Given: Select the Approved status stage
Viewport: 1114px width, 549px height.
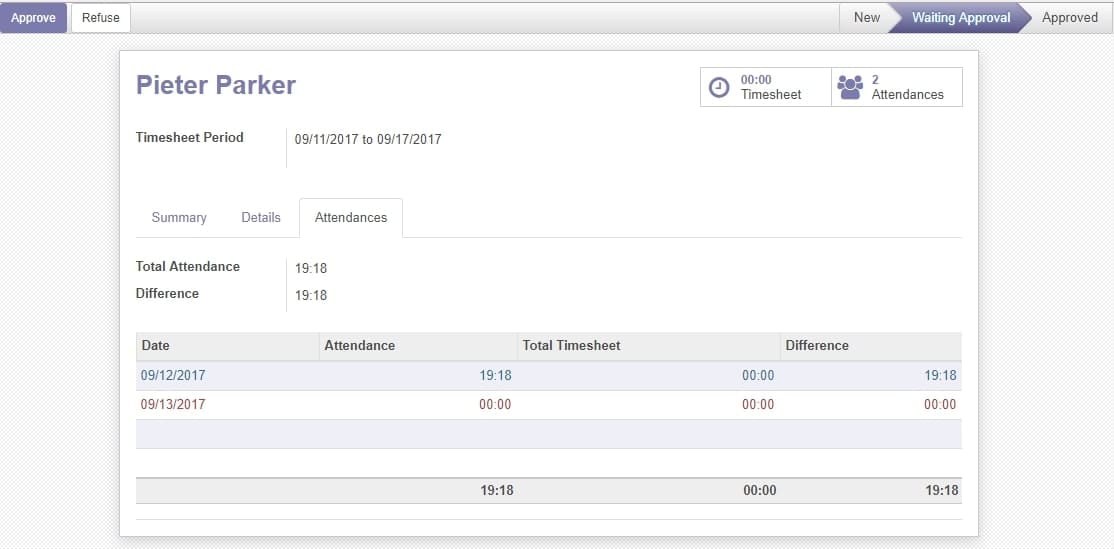Looking at the screenshot, I should coord(1069,18).
